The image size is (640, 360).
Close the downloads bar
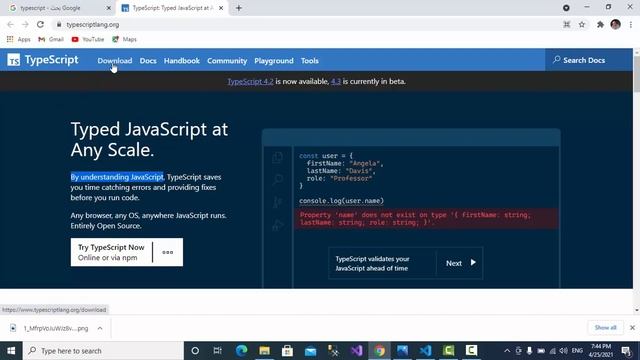point(632,327)
